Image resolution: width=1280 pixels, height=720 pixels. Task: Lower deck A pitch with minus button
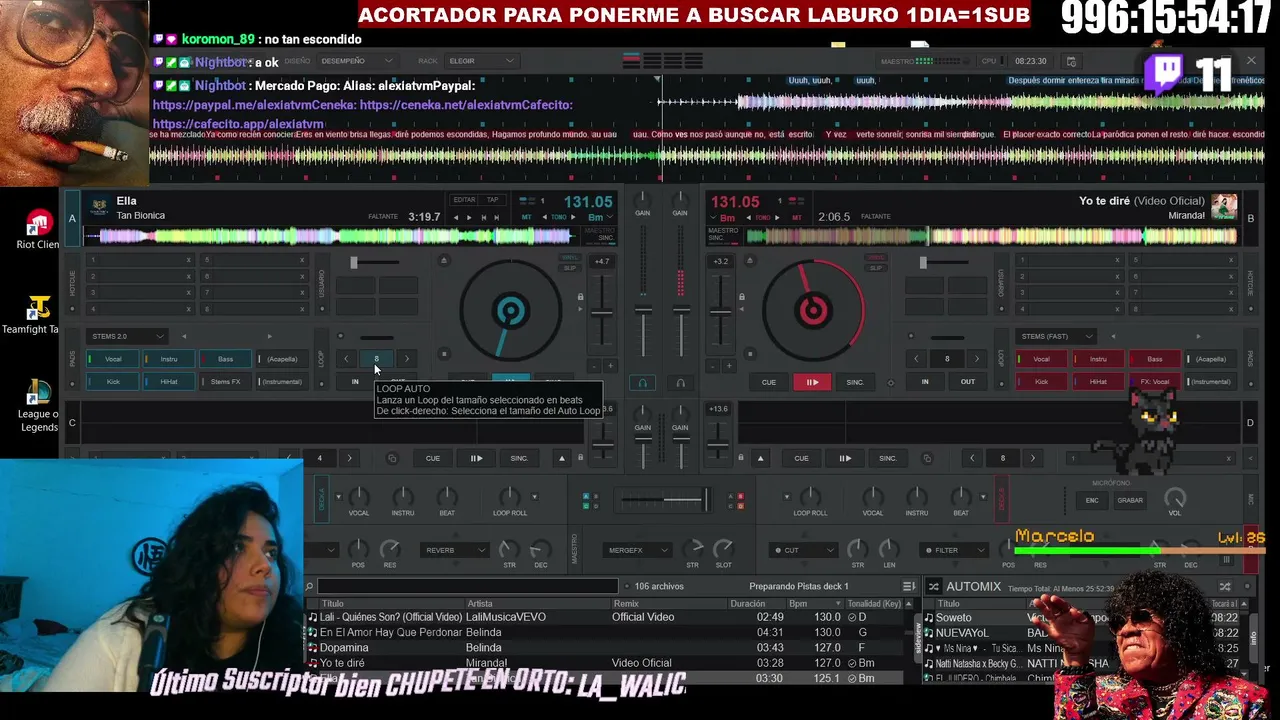[593, 366]
